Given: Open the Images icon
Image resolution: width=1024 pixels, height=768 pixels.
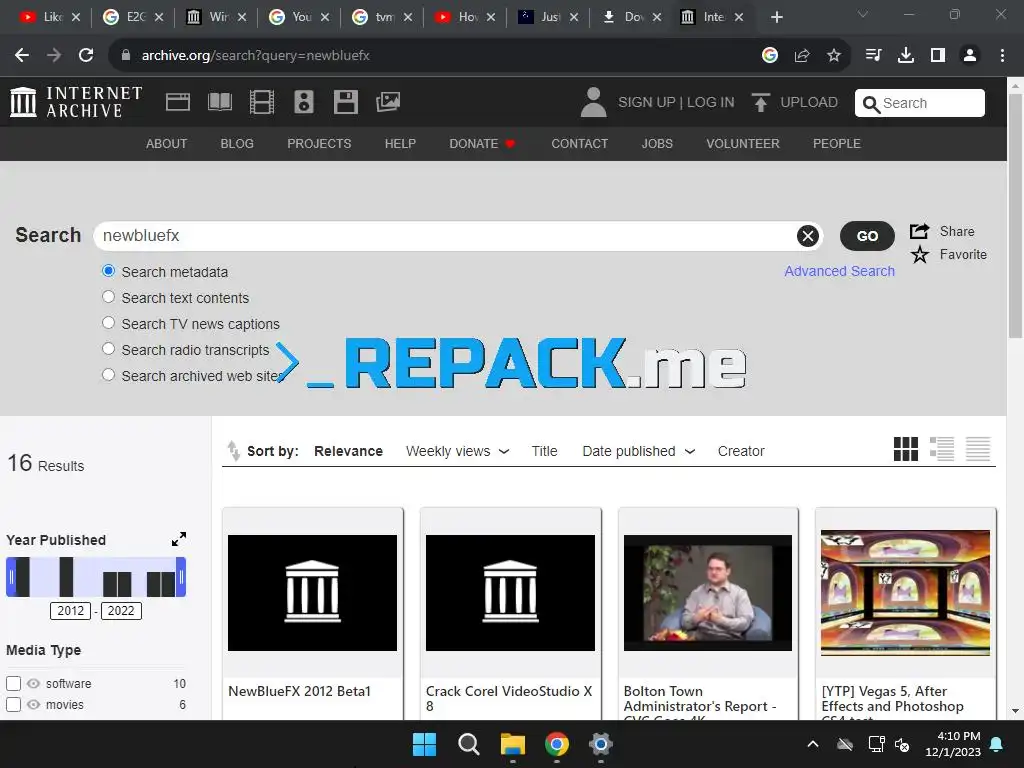Looking at the screenshot, I should click(388, 102).
